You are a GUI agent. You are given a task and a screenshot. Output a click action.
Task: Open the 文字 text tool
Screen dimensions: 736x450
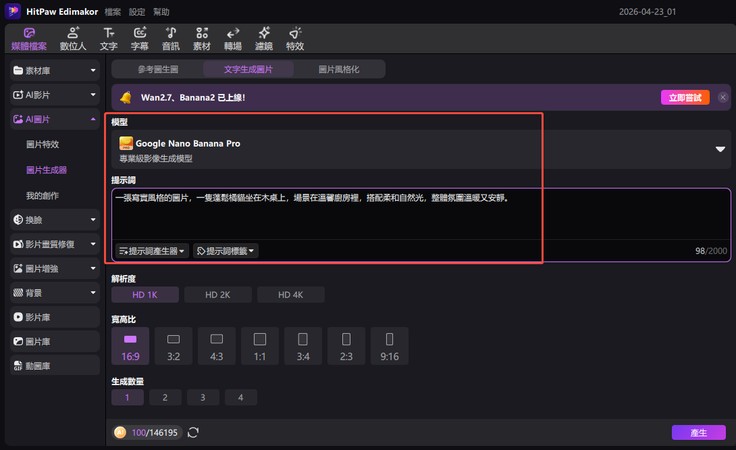pos(108,39)
